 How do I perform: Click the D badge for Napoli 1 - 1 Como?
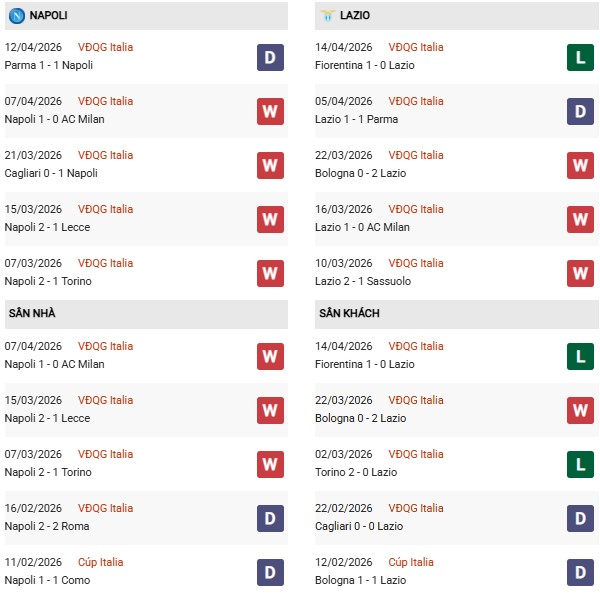pos(269,571)
